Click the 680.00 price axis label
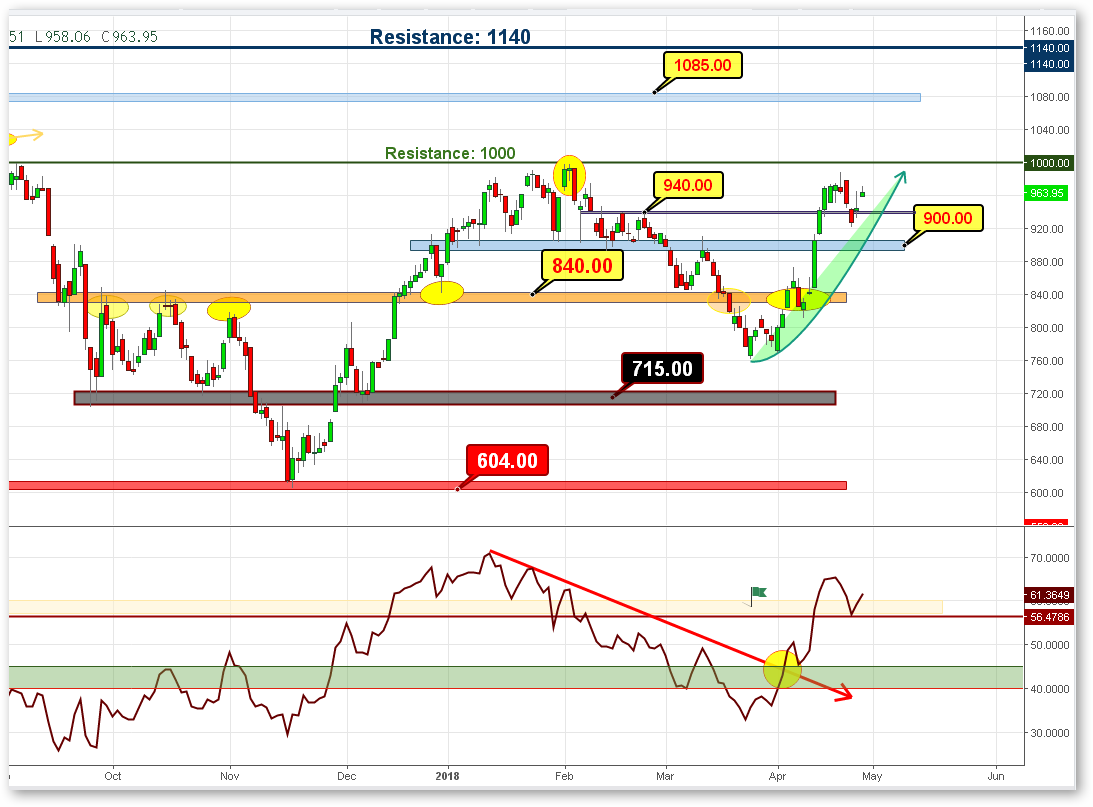This screenshot has height=807, width=1093. point(1047,426)
